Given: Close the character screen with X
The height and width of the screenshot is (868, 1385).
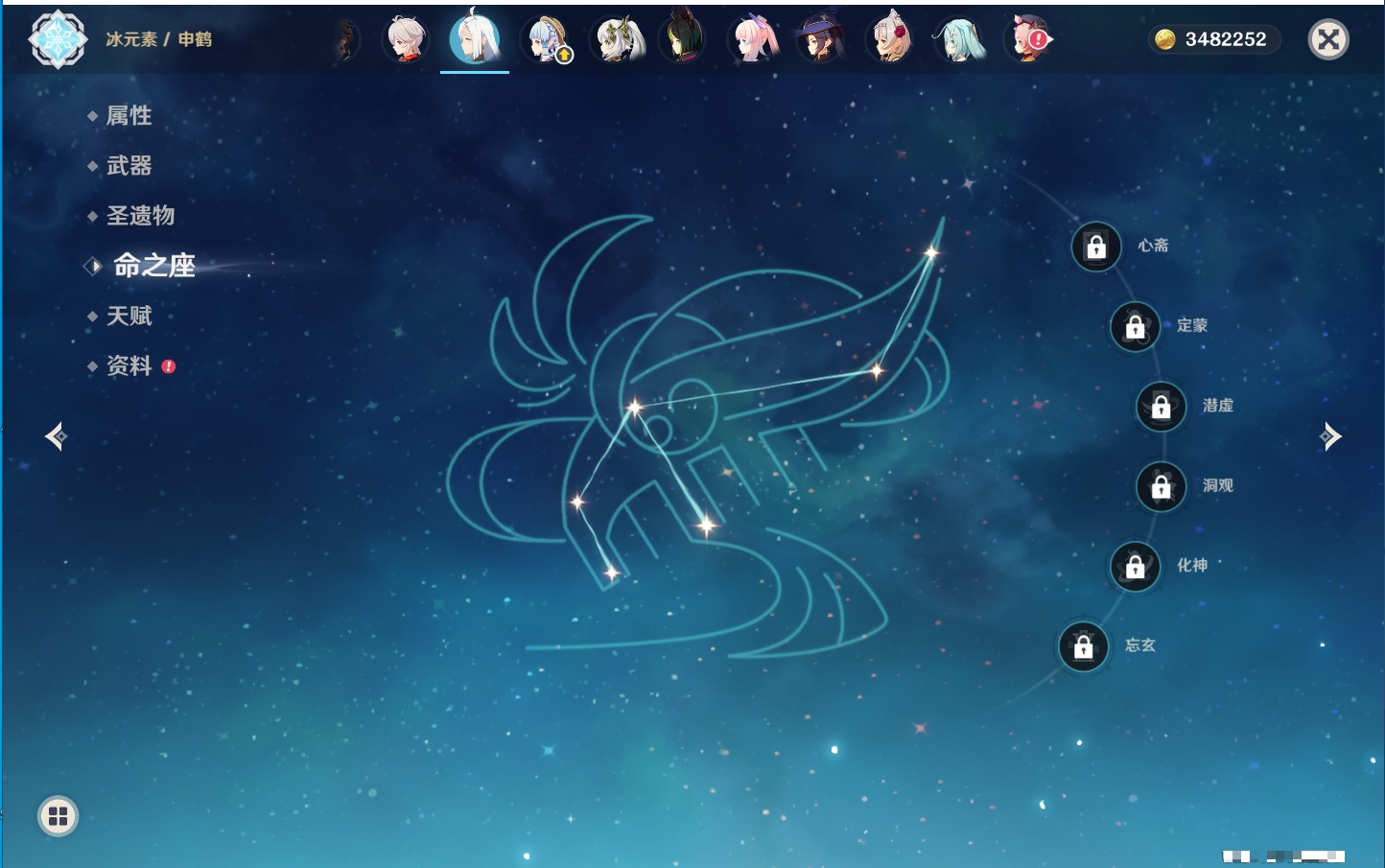Looking at the screenshot, I should (x=1329, y=39).
